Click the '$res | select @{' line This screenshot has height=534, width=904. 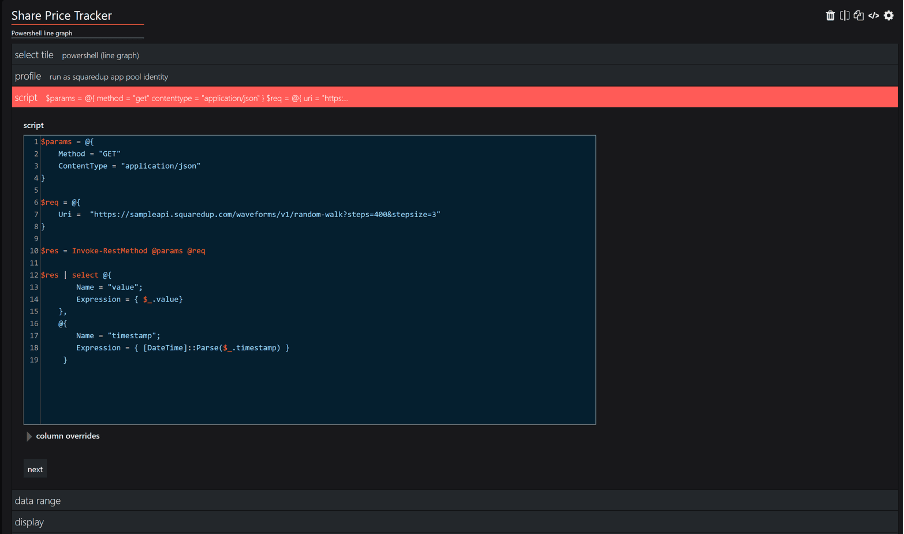(76, 275)
